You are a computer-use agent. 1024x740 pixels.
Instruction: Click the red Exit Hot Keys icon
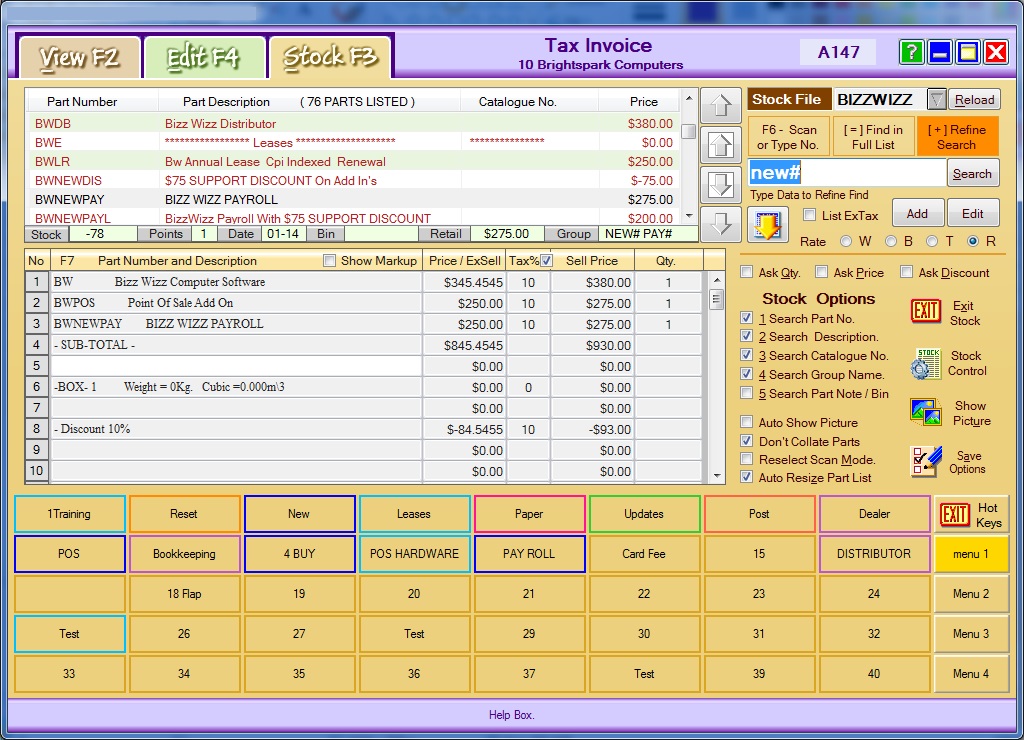954,515
